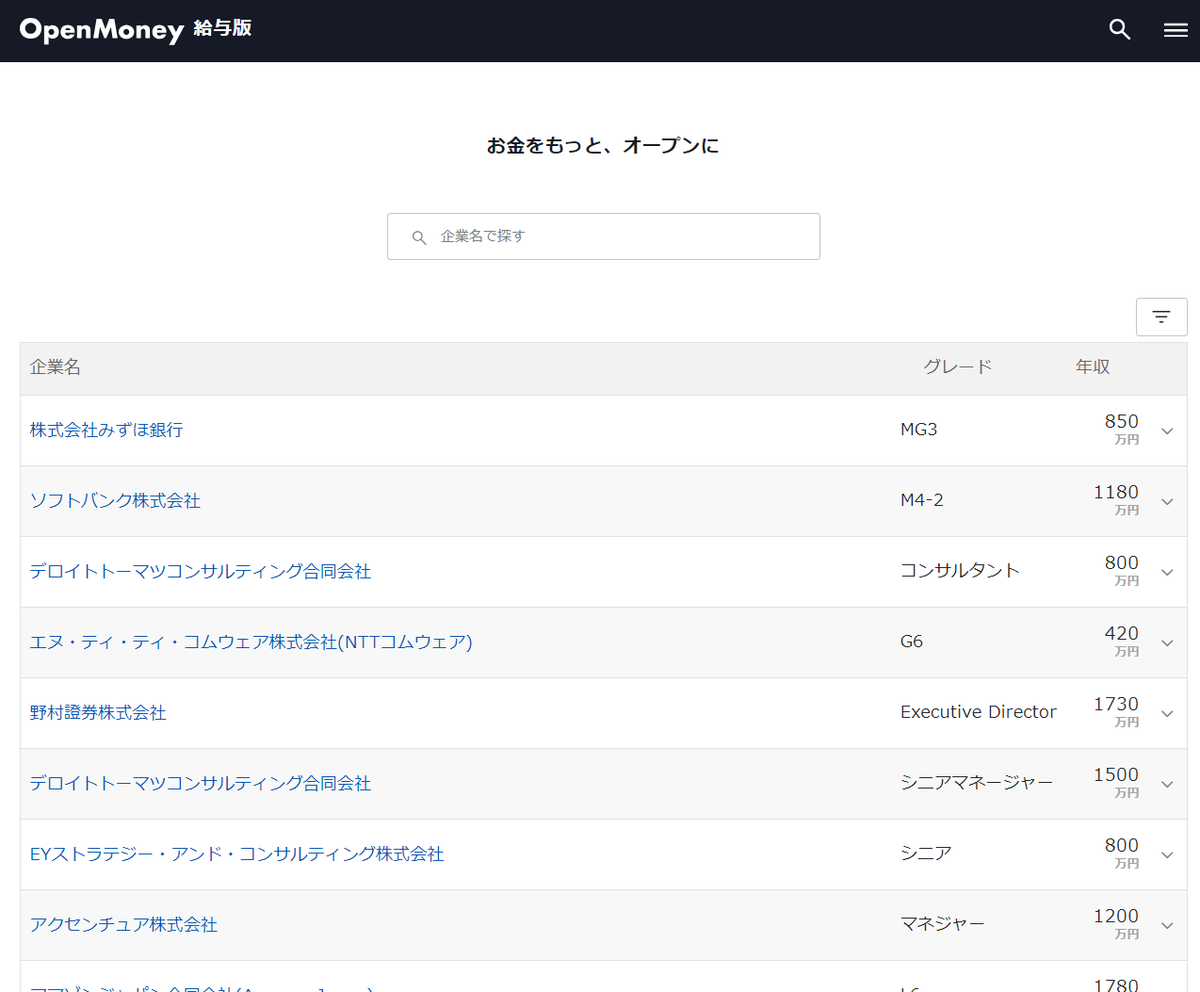Focus the 企業名で探す search field
The height and width of the screenshot is (992, 1200).
(603, 236)
